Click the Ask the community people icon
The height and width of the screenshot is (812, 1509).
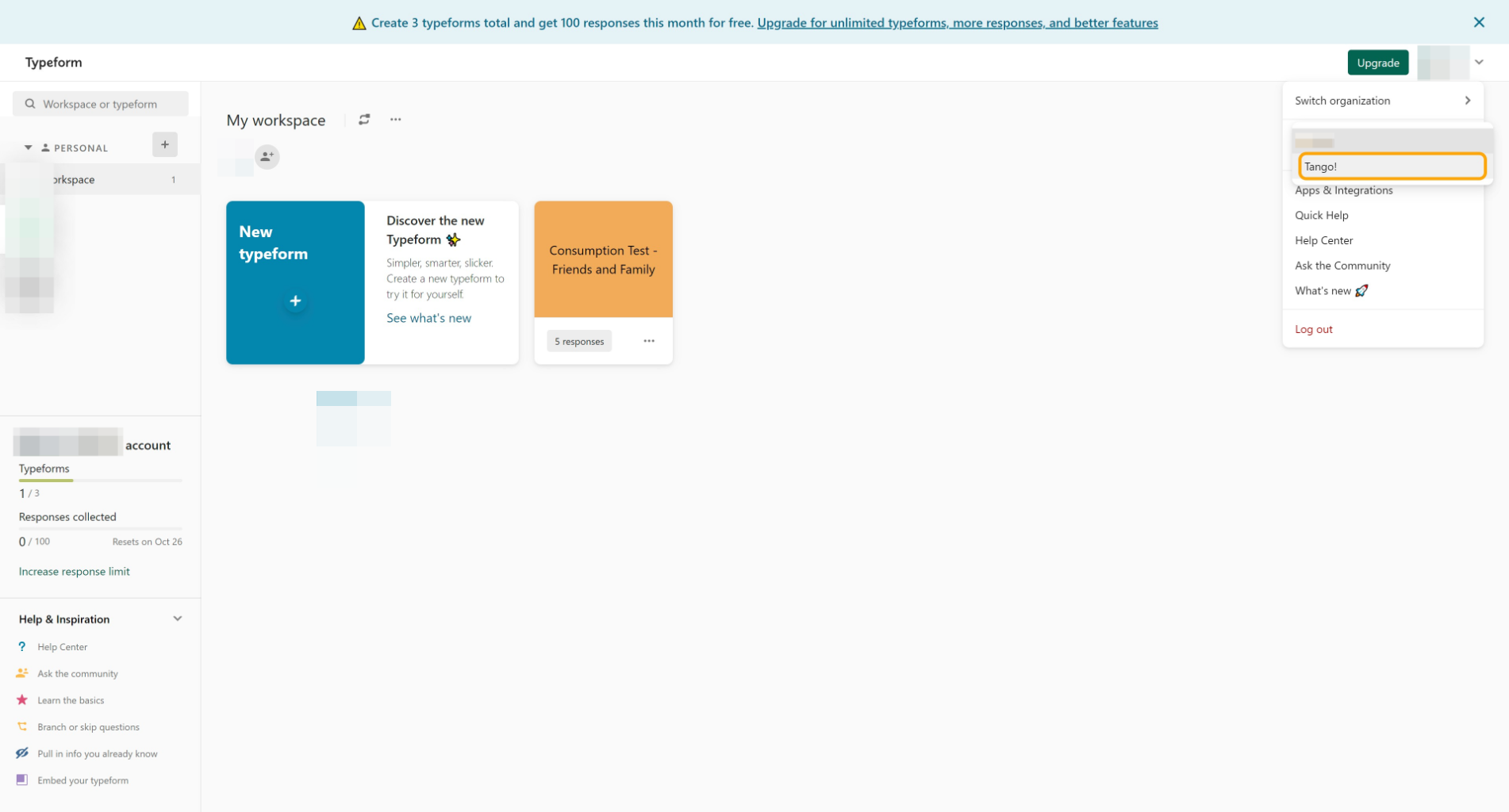22,673
